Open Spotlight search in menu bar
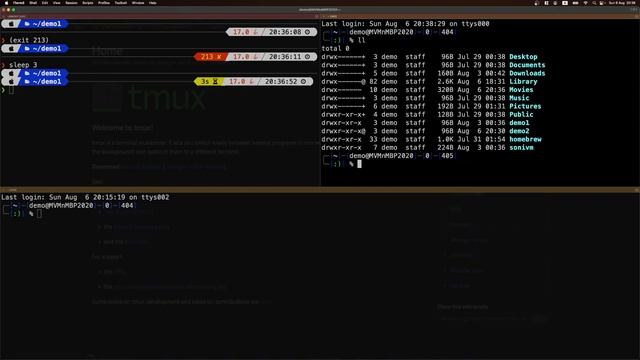The width and height of the screenshot is (640, 360). [594, 3]
